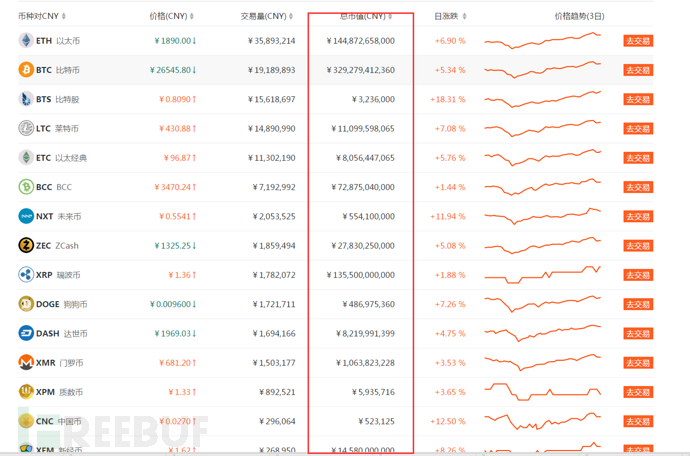Viewport: 690px width, 456px height.
Task: Open trading via 去交易 in XPM row
Action: pos(638,392)
